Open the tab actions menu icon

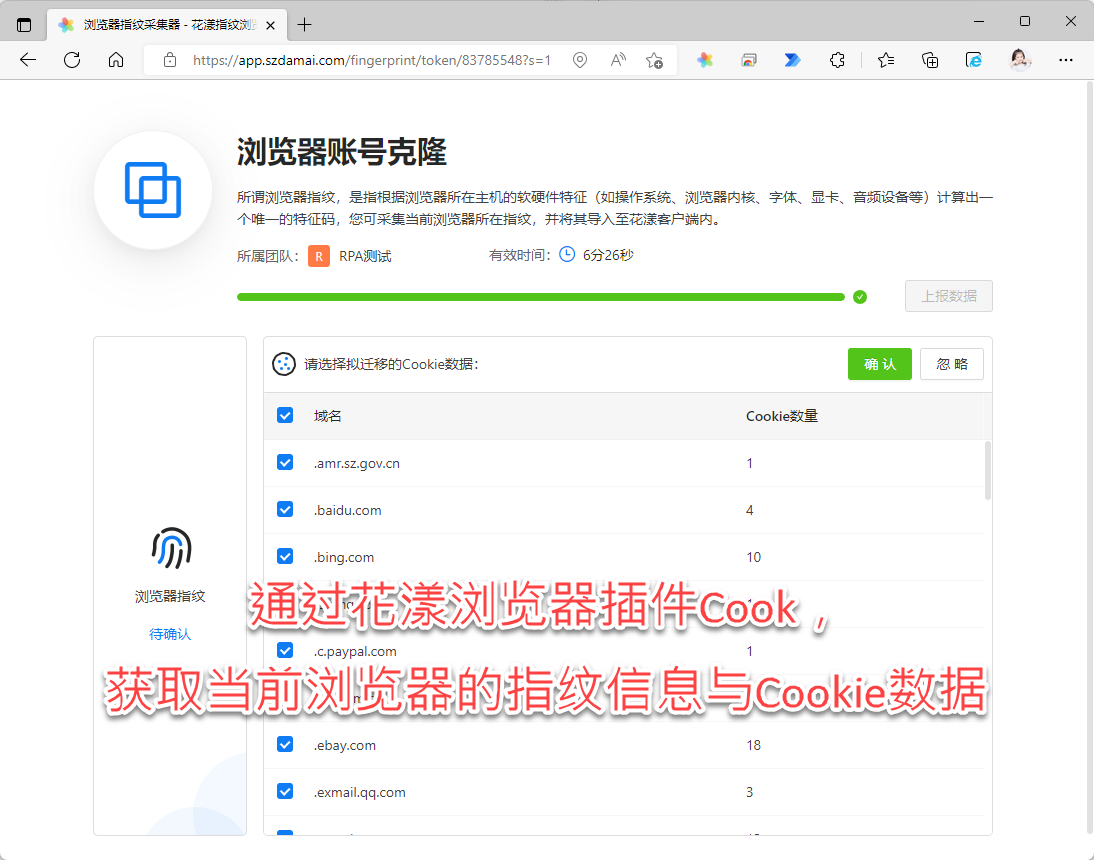tap(24, 25)
